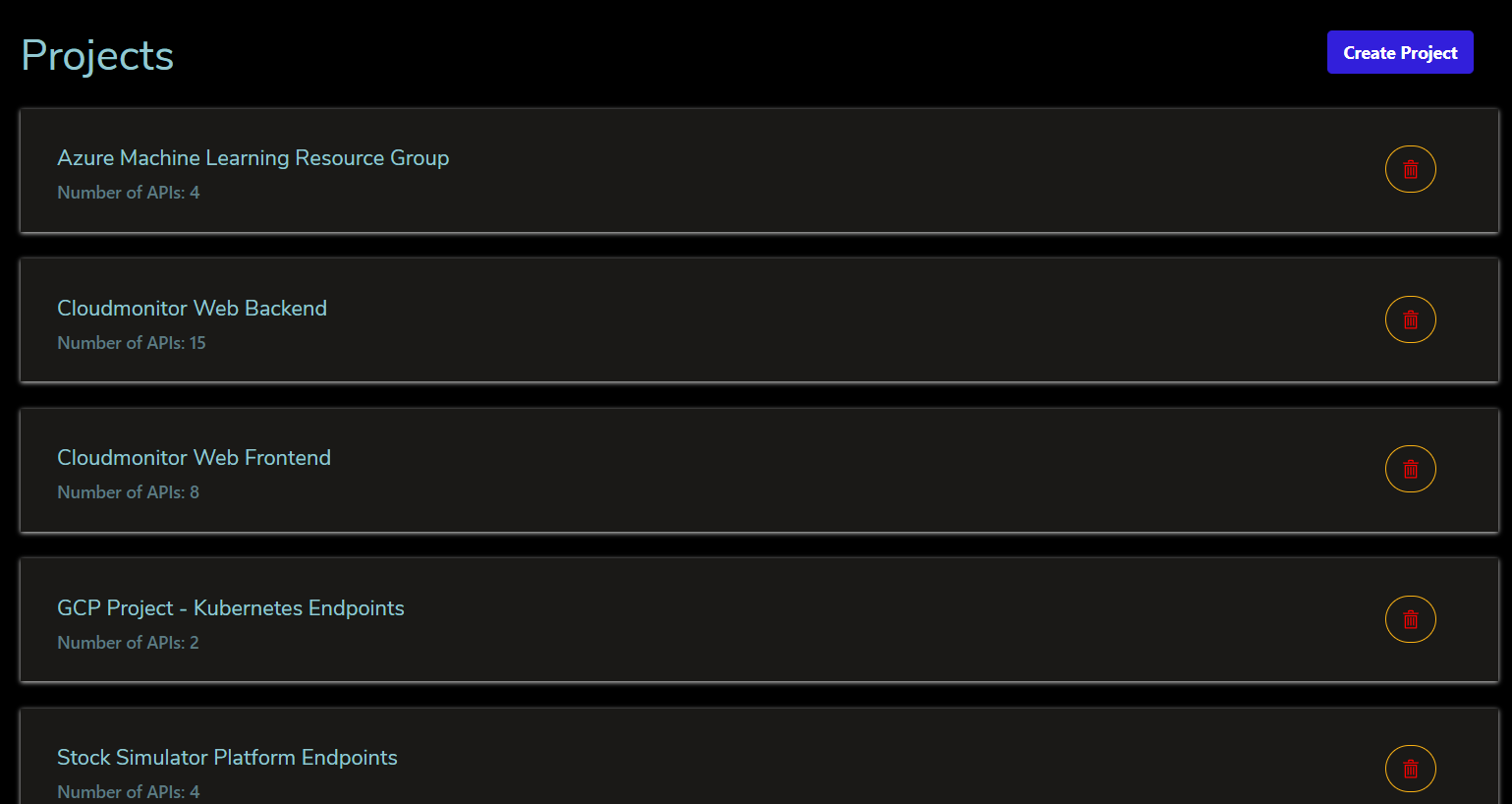This screenshot has width=1512, height=804.
Task: Remove Cloudmonitor Web Frontend using its trash icon
Action: (x=1411, y=469)
